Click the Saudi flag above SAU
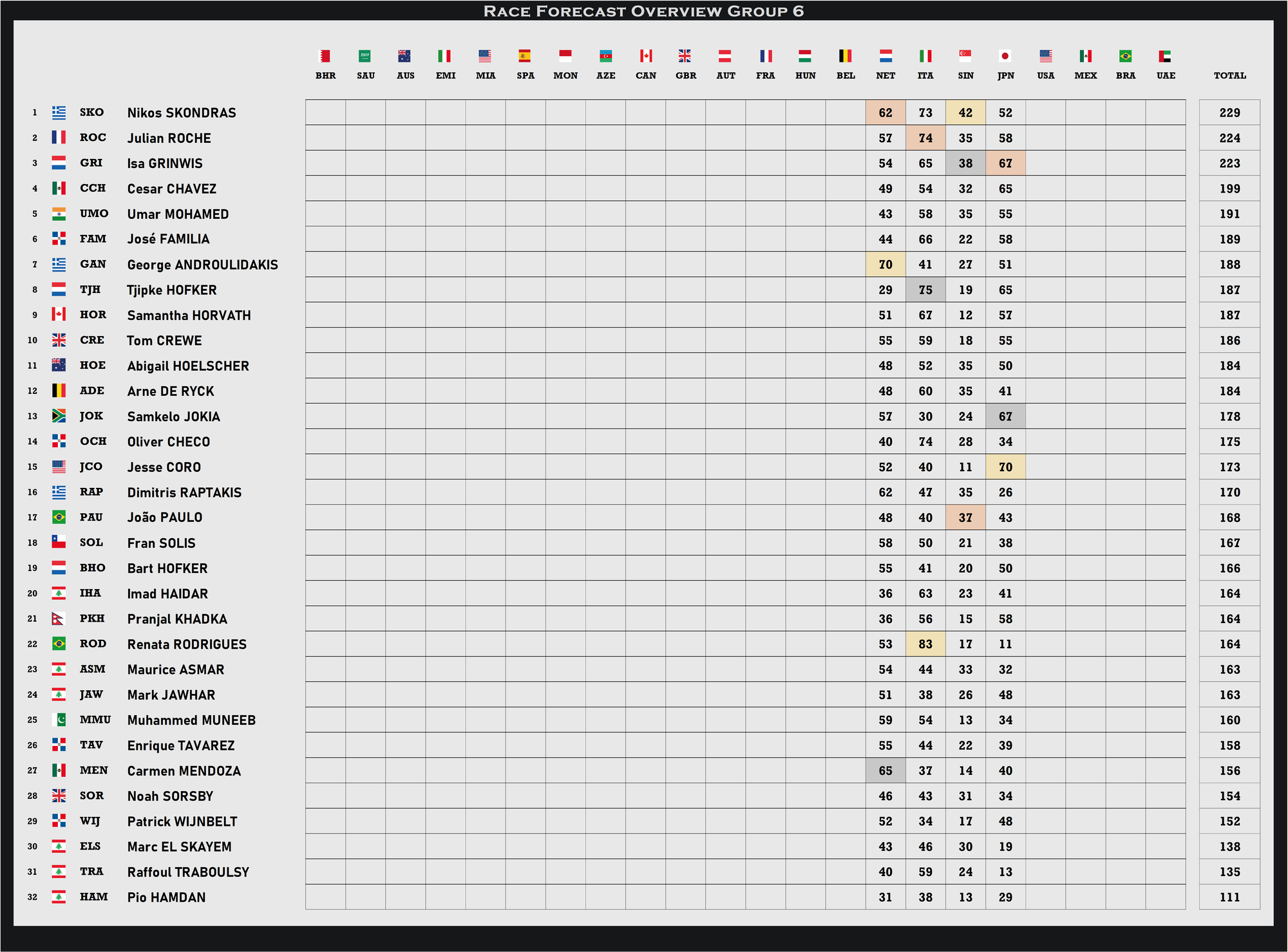Screen dimensions: 1288x952 click(x=365, y=56)
